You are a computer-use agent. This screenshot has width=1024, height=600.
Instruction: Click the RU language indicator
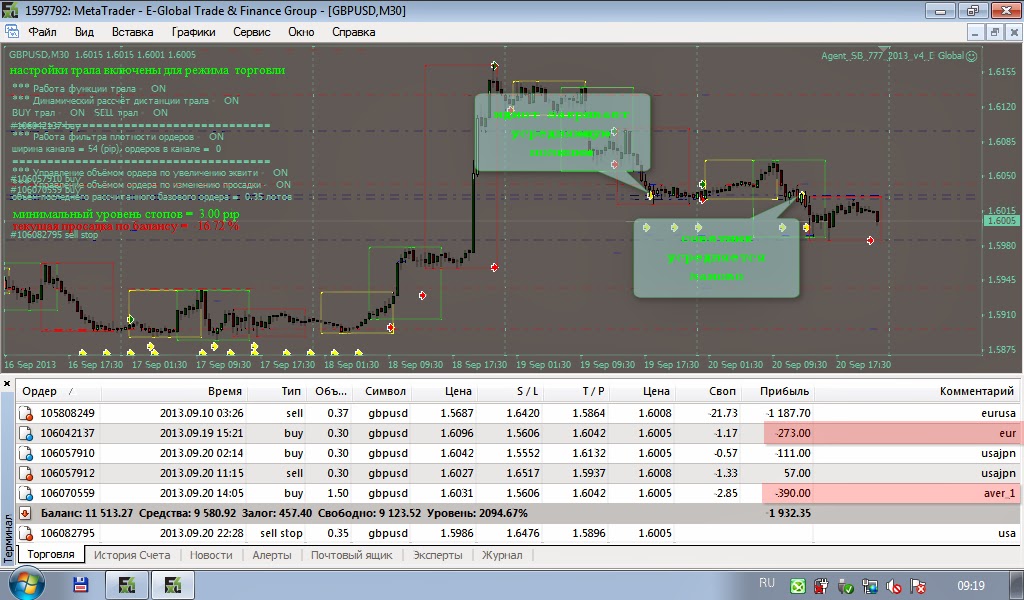point(767,583)
